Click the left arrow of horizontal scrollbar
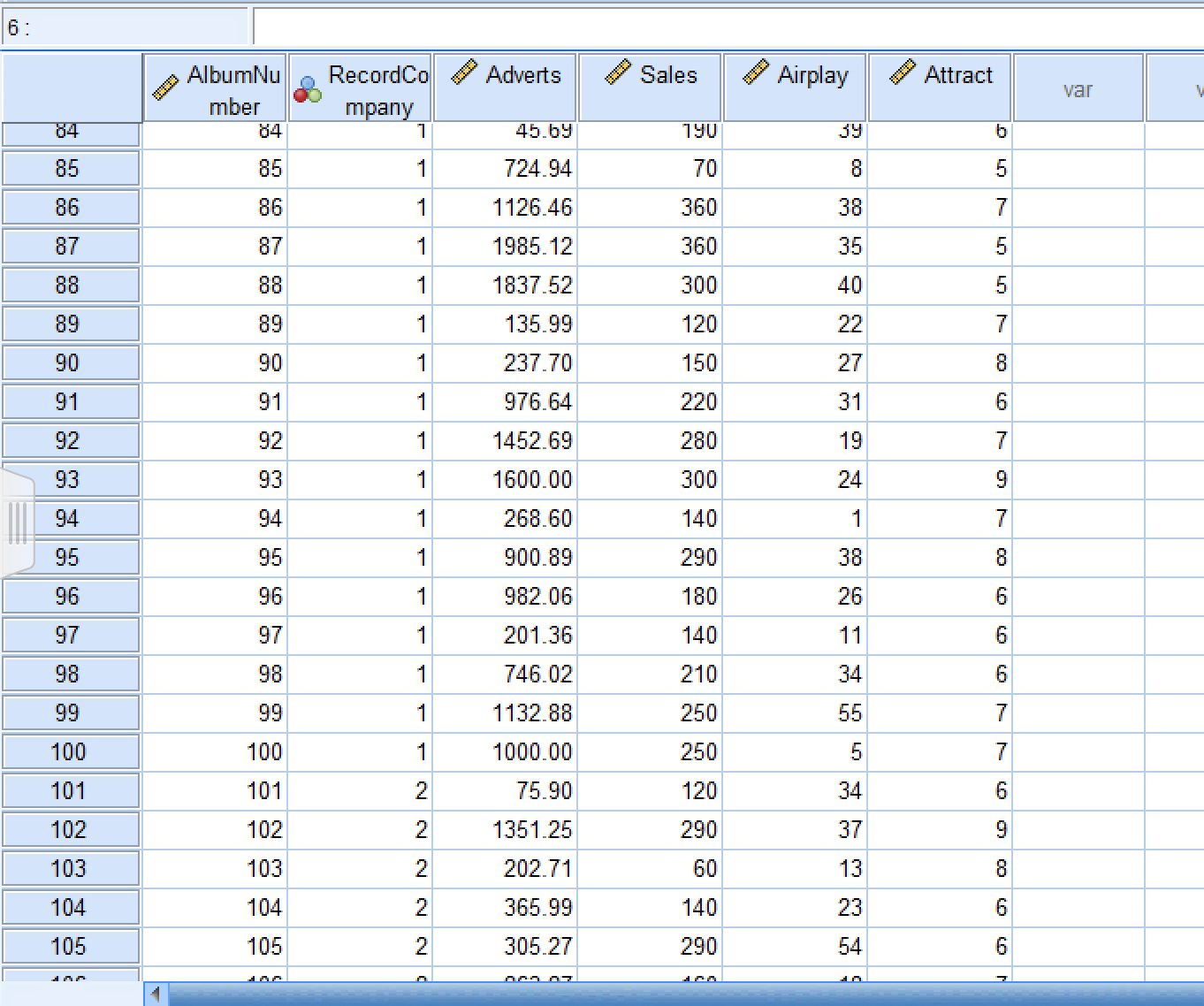 156,994
